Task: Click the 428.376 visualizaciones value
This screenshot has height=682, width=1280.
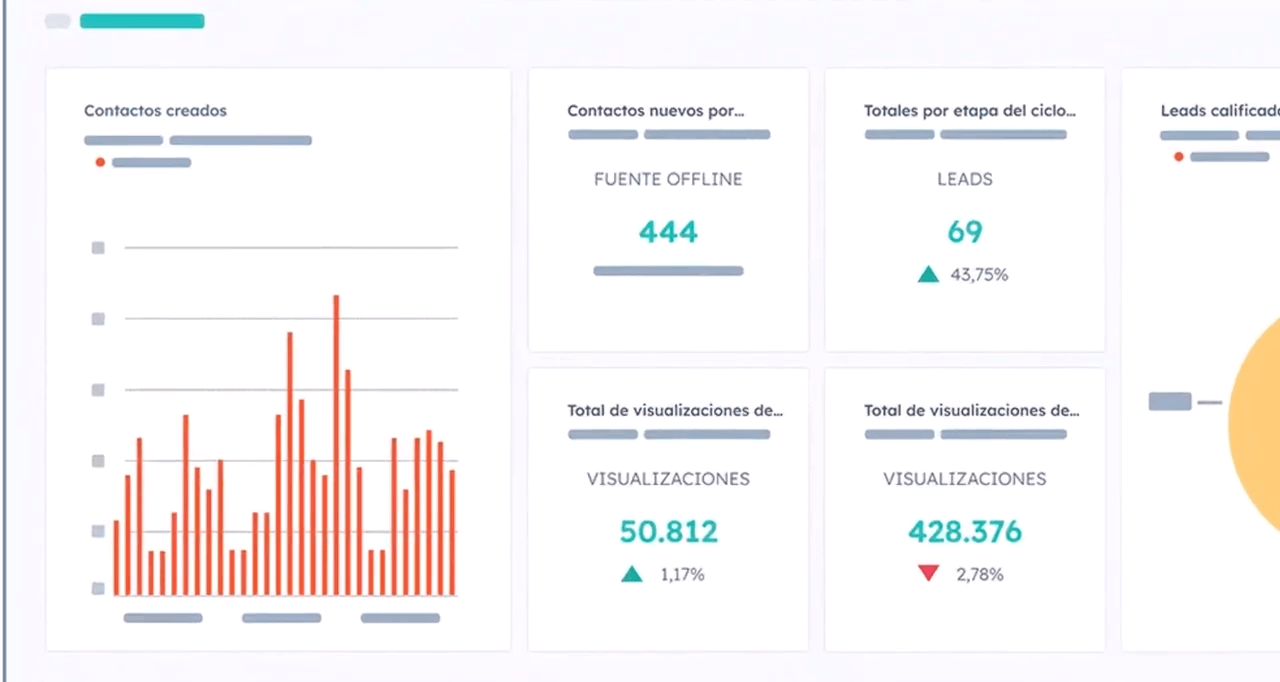Action: coord(965,531)
